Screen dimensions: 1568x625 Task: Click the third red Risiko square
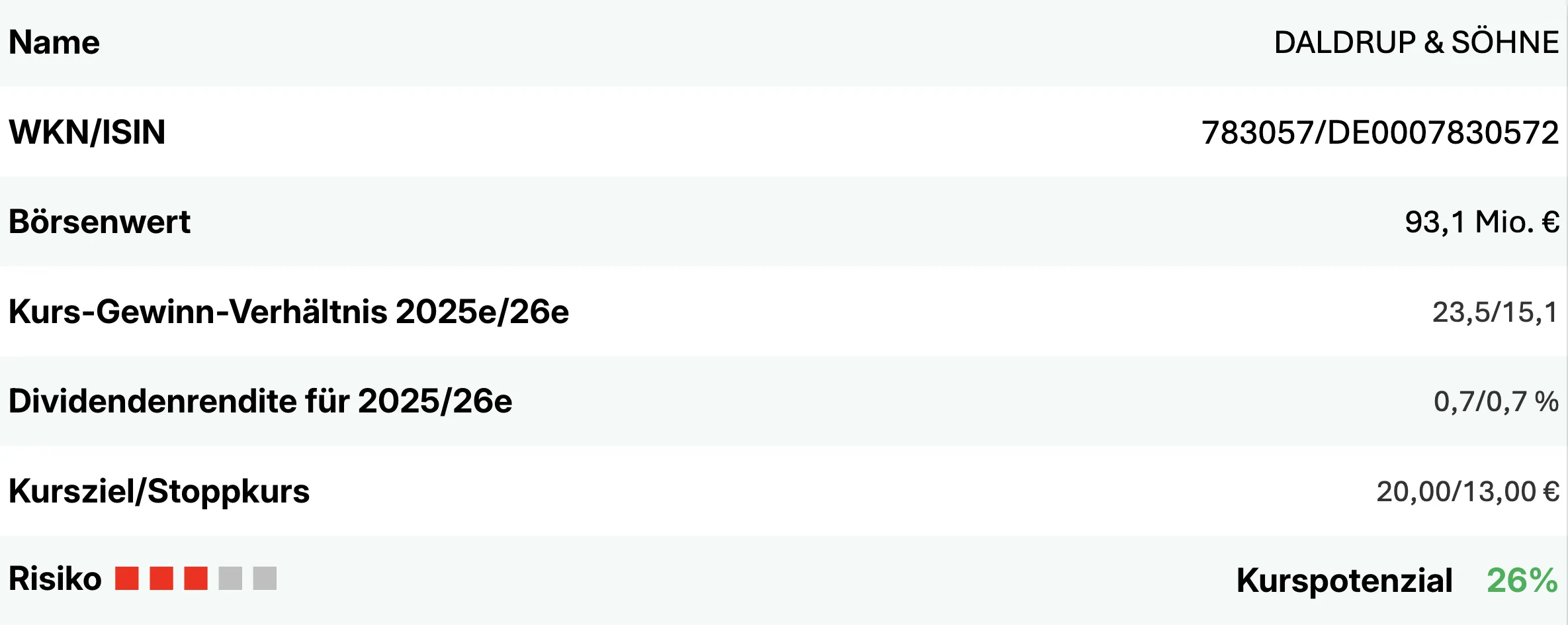pos(196,578)
